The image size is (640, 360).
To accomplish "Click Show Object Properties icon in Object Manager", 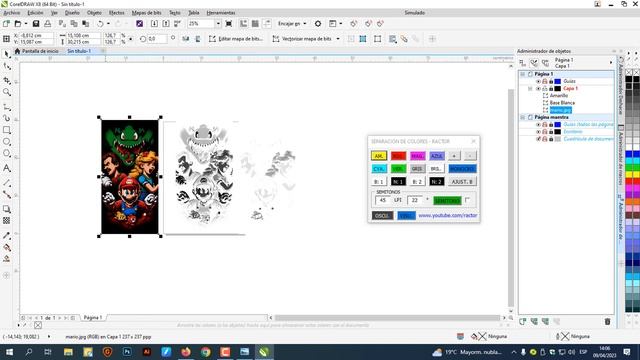I will pos(522,63).
